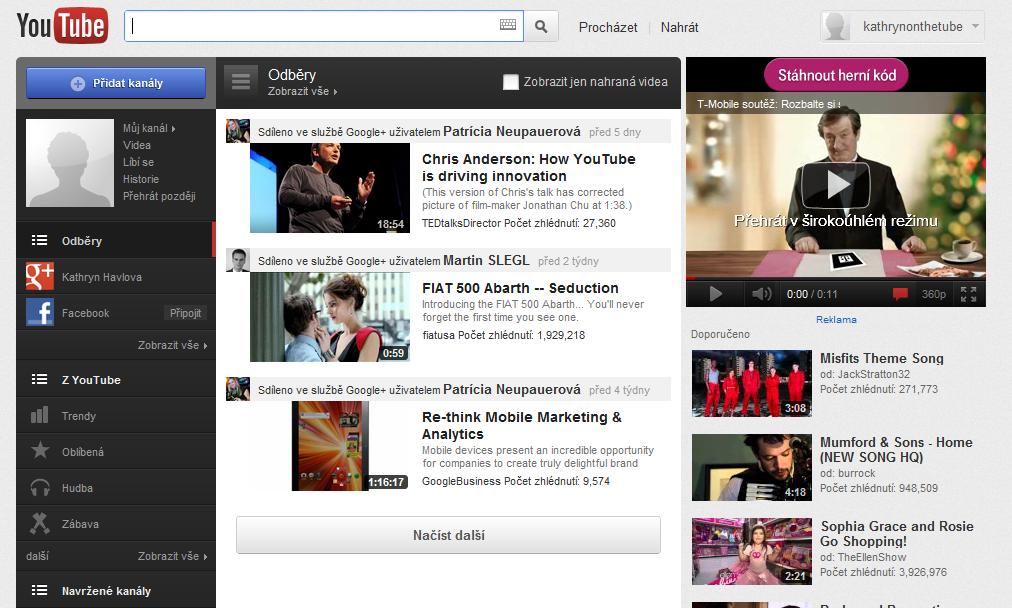Open the kathrynonthetube account dropdown arrow

975,26
